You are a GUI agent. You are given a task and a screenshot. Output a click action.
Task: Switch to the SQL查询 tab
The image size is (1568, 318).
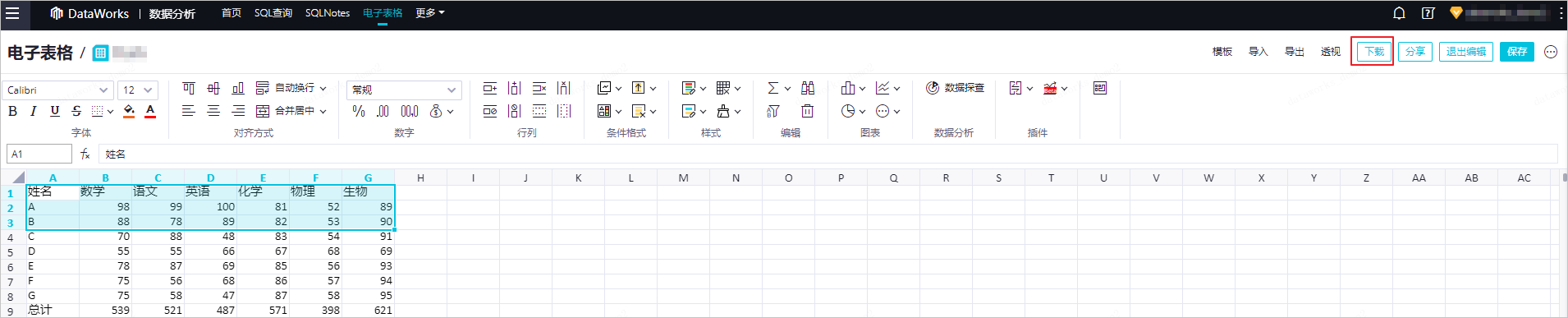click(x=273, y=13)
